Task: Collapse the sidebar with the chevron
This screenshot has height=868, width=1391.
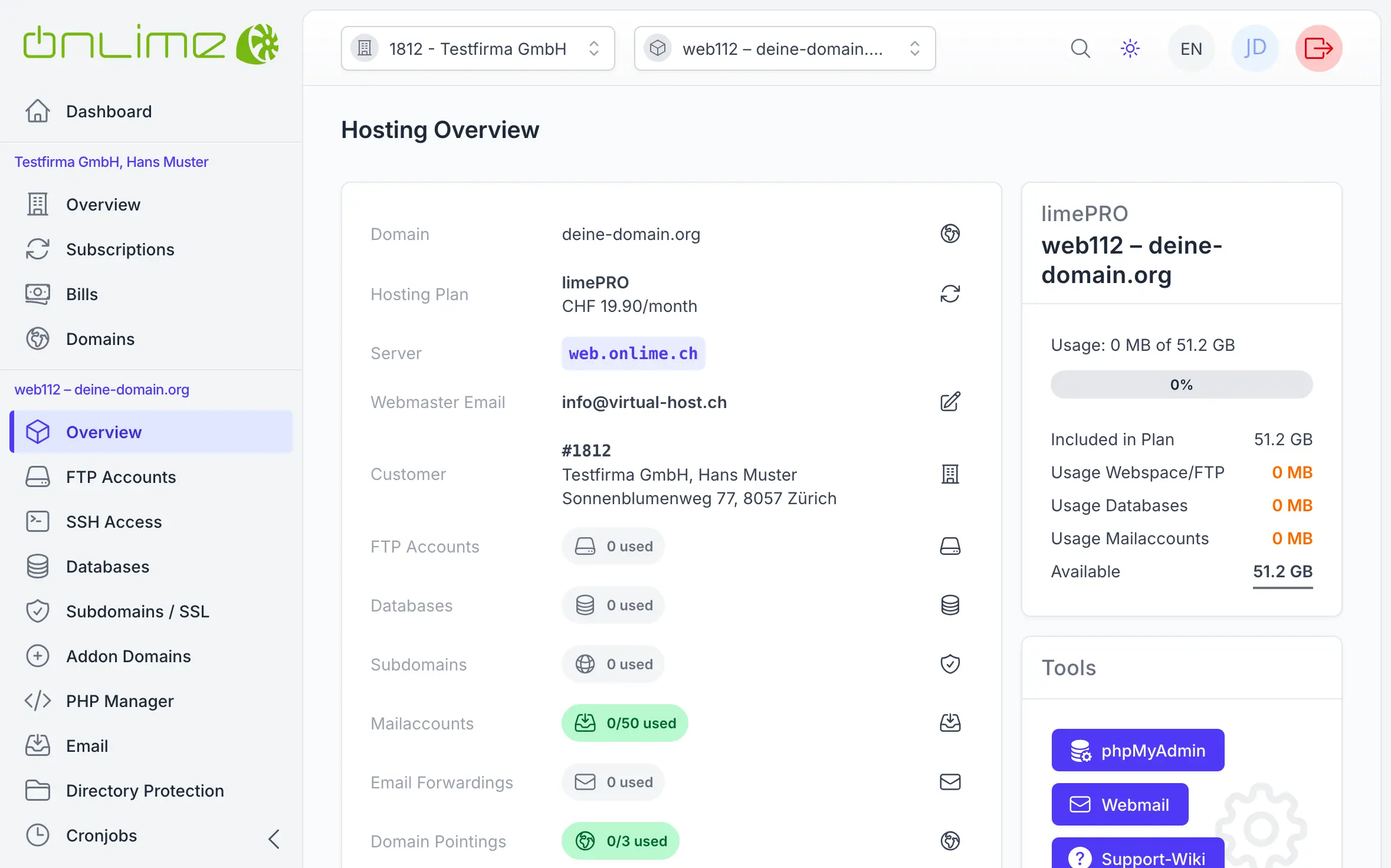Action: (273, 837)
